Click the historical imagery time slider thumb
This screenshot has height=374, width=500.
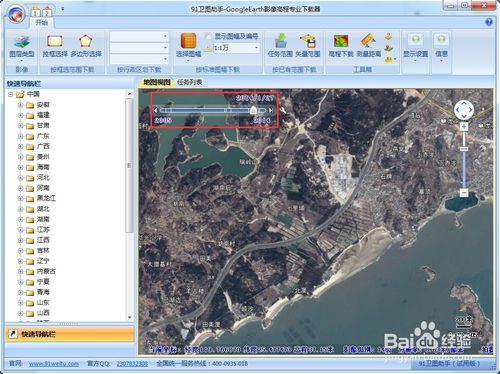click(x=253, y=110)
